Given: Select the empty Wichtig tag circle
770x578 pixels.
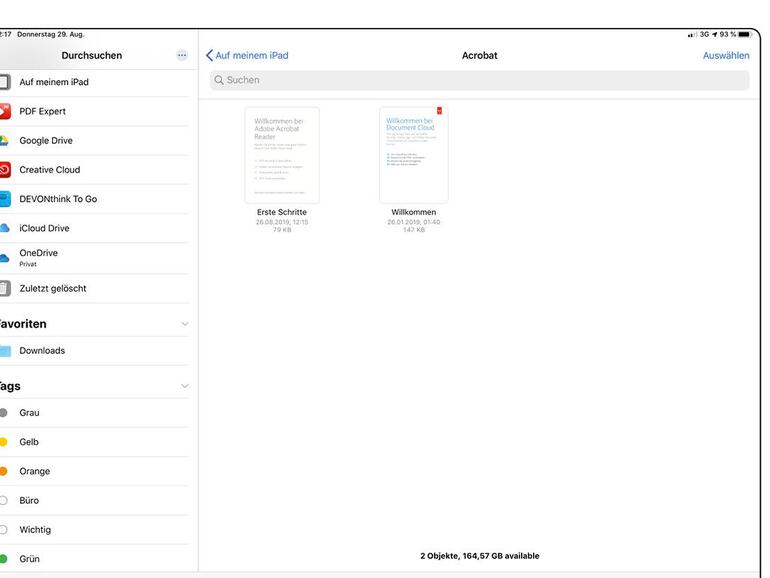Looking at the screenshot, I should tap(3, 529).
